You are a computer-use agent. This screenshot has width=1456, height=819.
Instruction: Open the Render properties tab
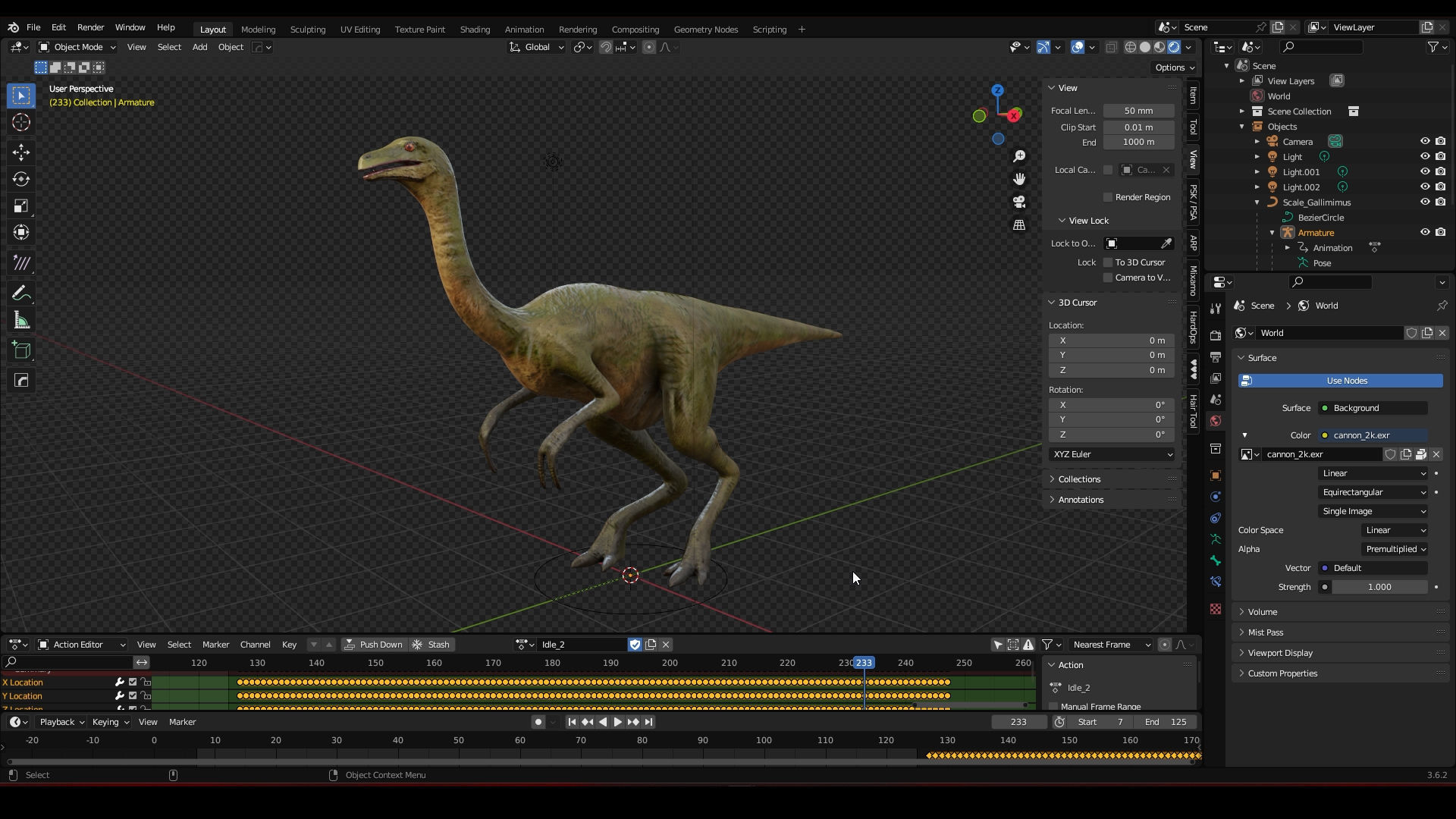[x=1216, y=335]
